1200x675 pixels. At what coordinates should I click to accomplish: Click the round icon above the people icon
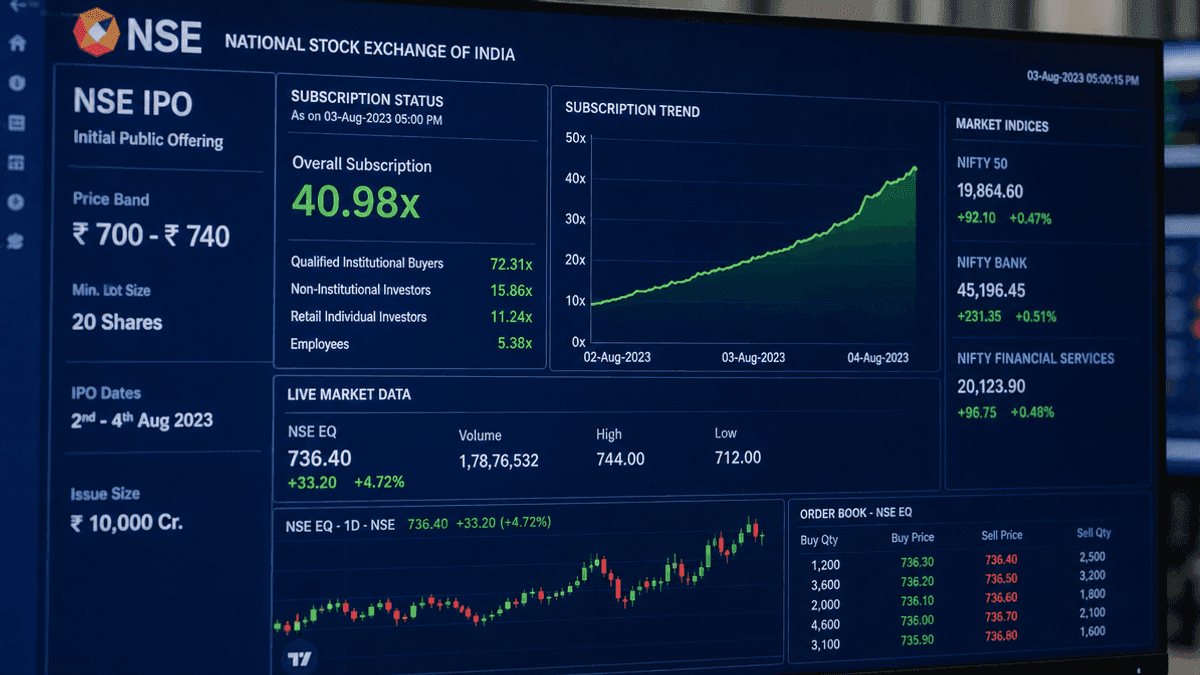click(x=16, y=202)
